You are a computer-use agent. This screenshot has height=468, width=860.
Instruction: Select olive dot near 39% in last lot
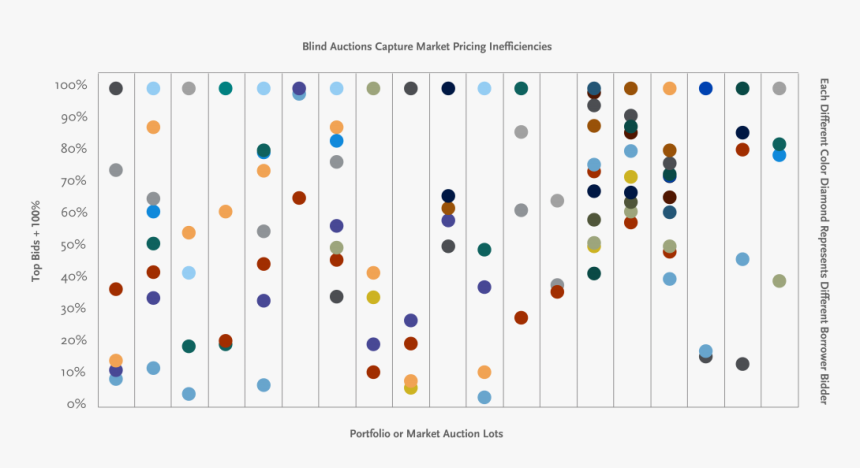click(779, 281)
